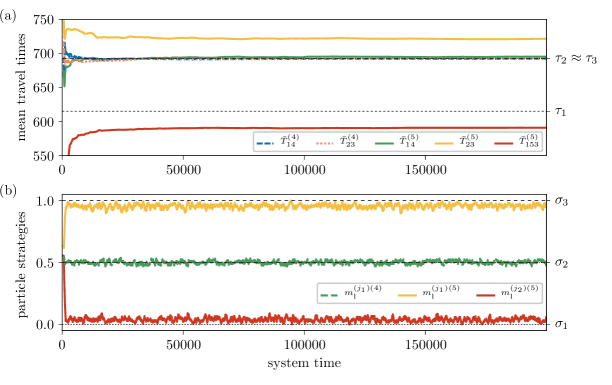Click the m(j2)(5) legend text in panel (b)
The width and height of the screenshot is (612, 385).
(519, 292)
